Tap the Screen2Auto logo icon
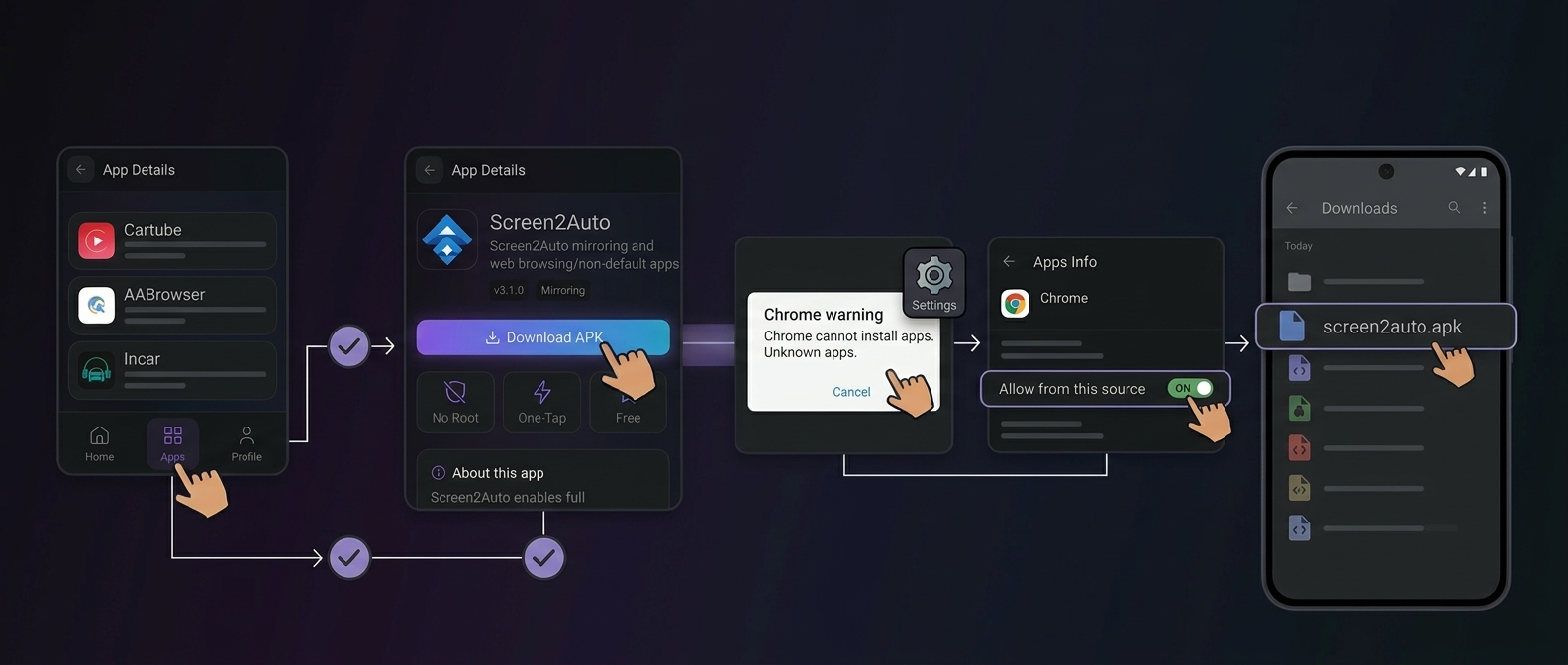 click(x=447, y=239)
